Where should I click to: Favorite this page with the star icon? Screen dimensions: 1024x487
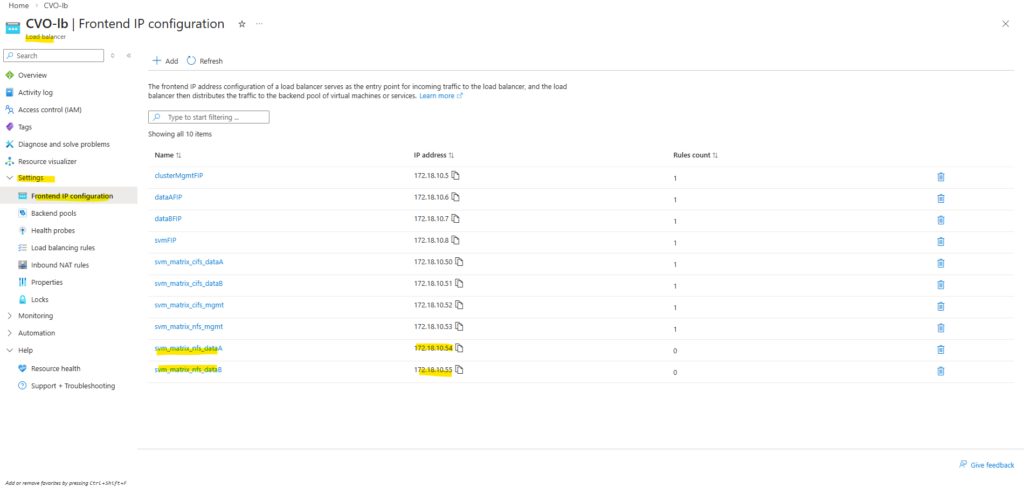242,24
